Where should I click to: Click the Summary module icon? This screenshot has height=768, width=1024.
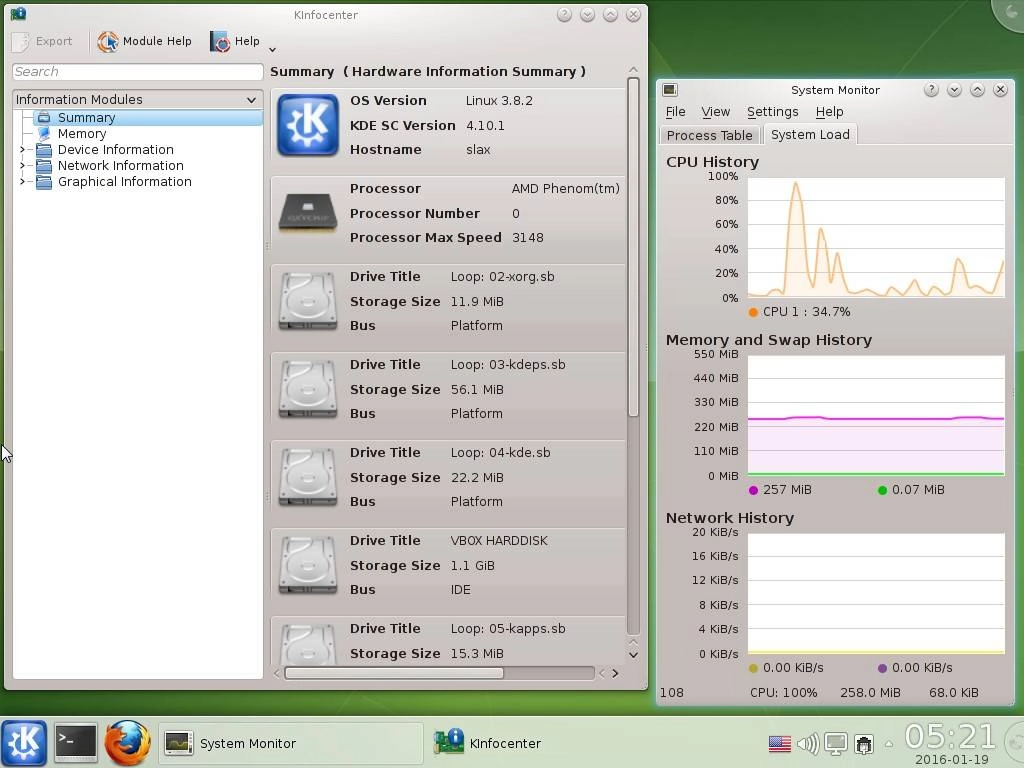click(44, 118)
